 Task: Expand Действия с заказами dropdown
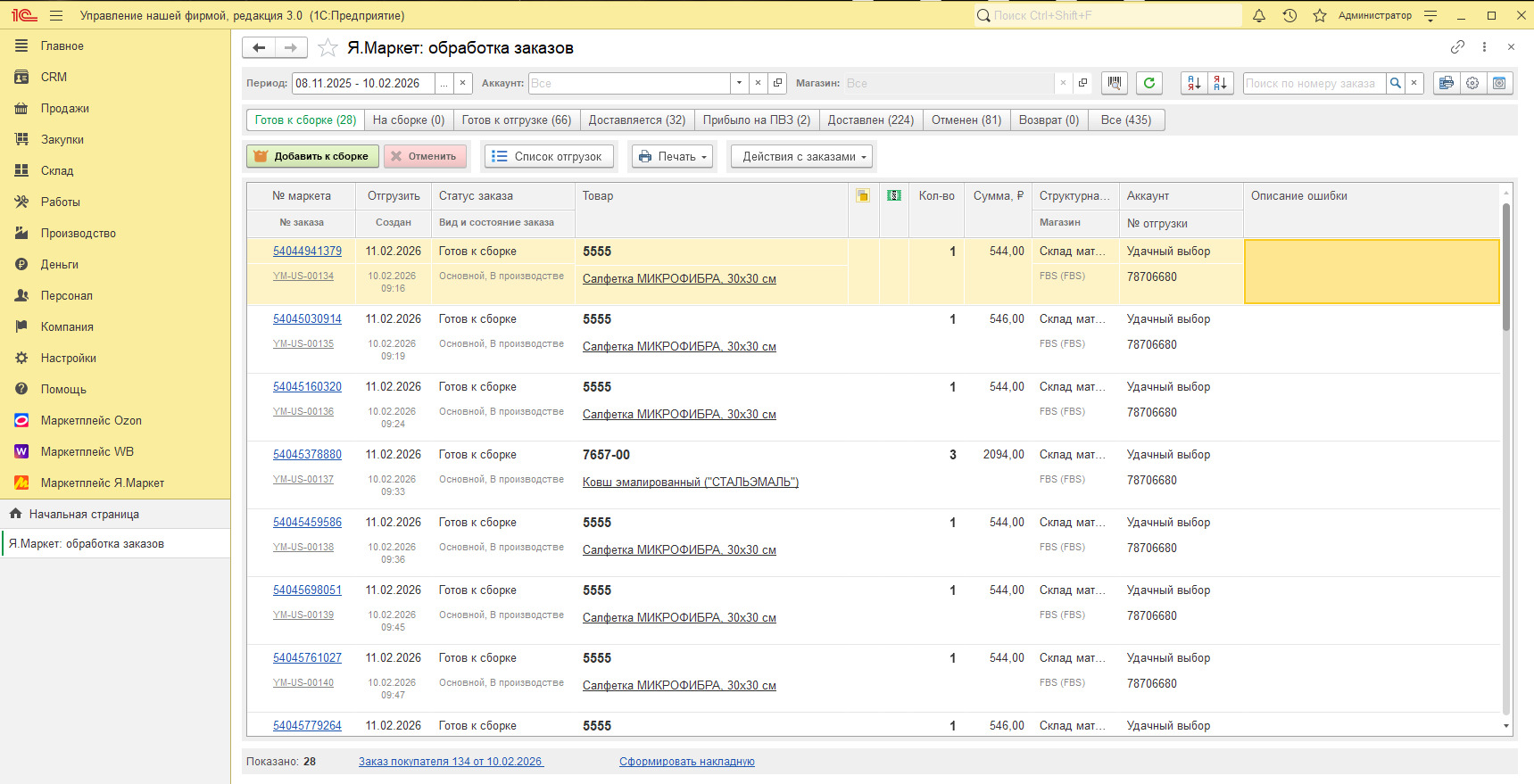point(800,156)
